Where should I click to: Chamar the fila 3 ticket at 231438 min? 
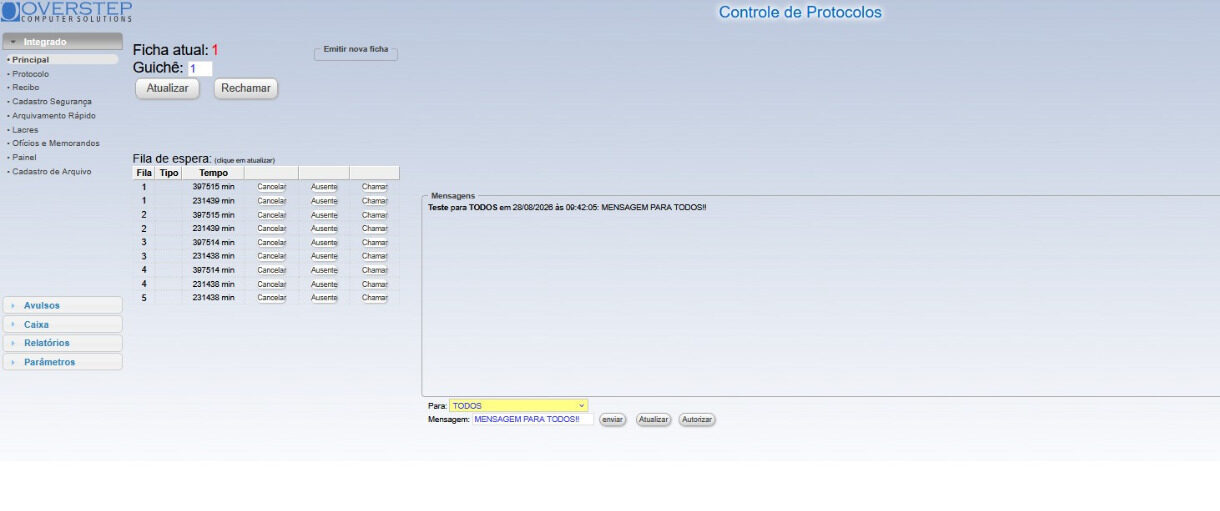click(x=374, y=256)
